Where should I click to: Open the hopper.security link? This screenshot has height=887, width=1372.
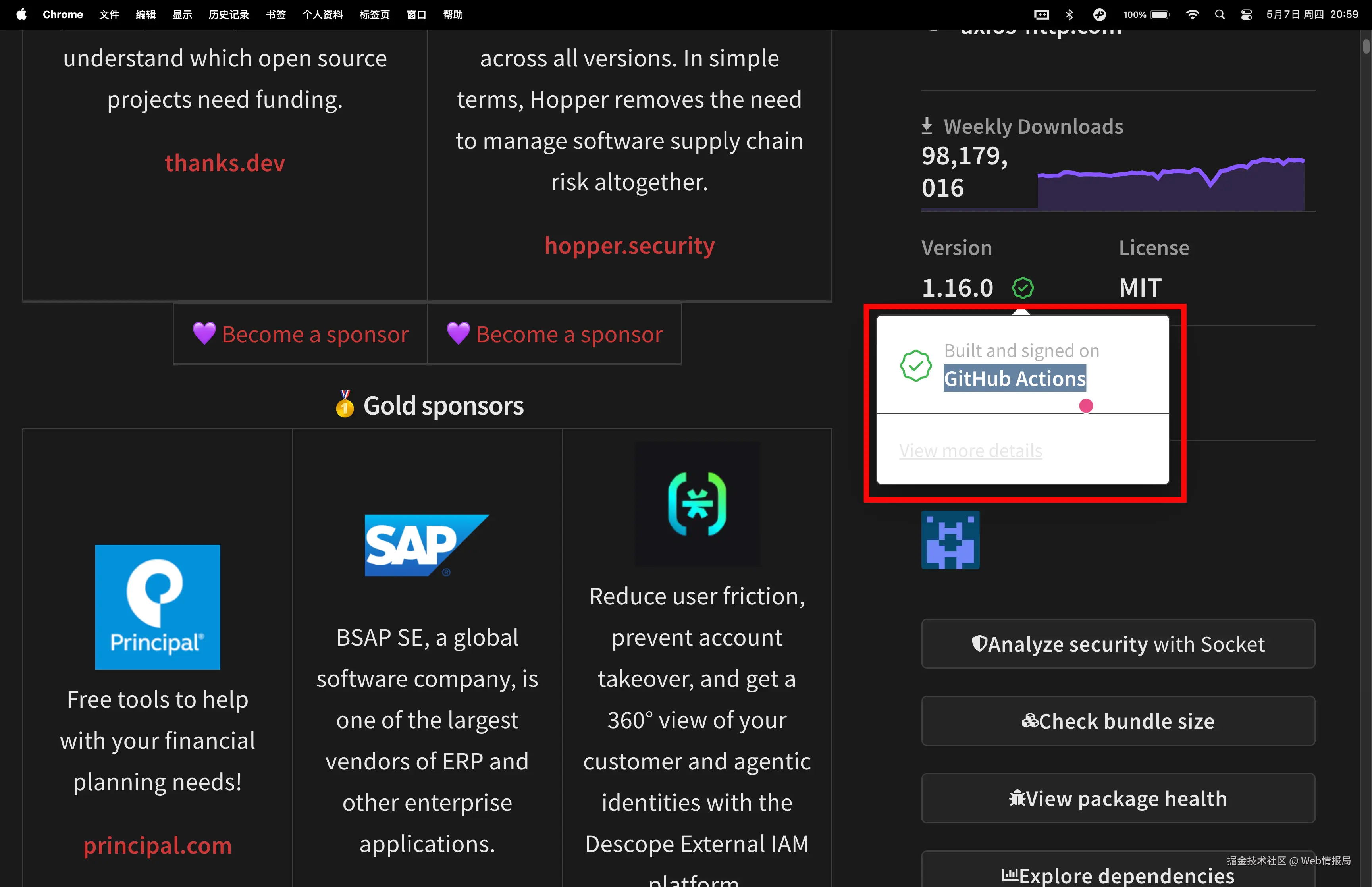coord(629,245)
